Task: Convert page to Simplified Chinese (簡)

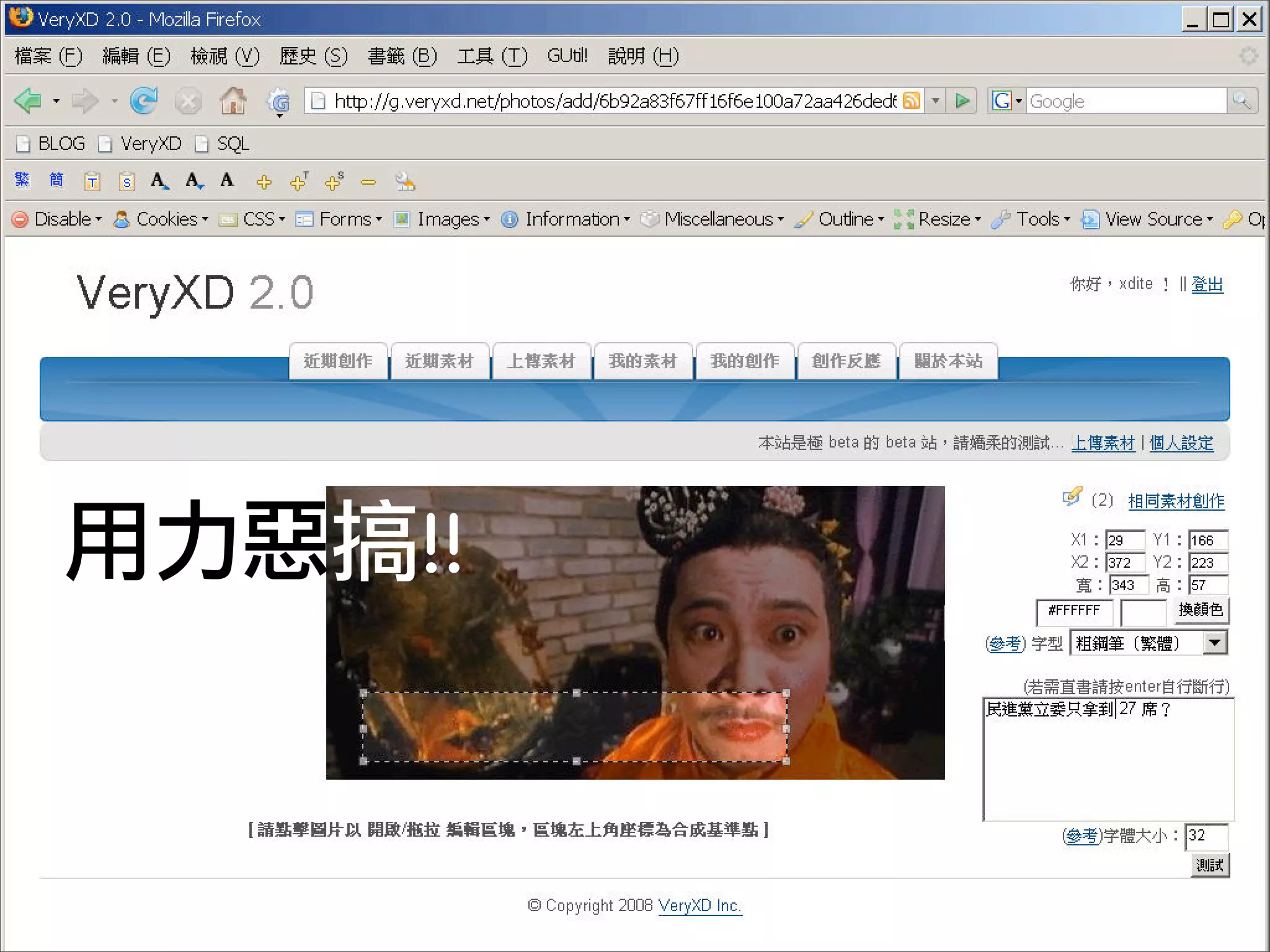Action: pyautogui.click(x=56, y=180)
